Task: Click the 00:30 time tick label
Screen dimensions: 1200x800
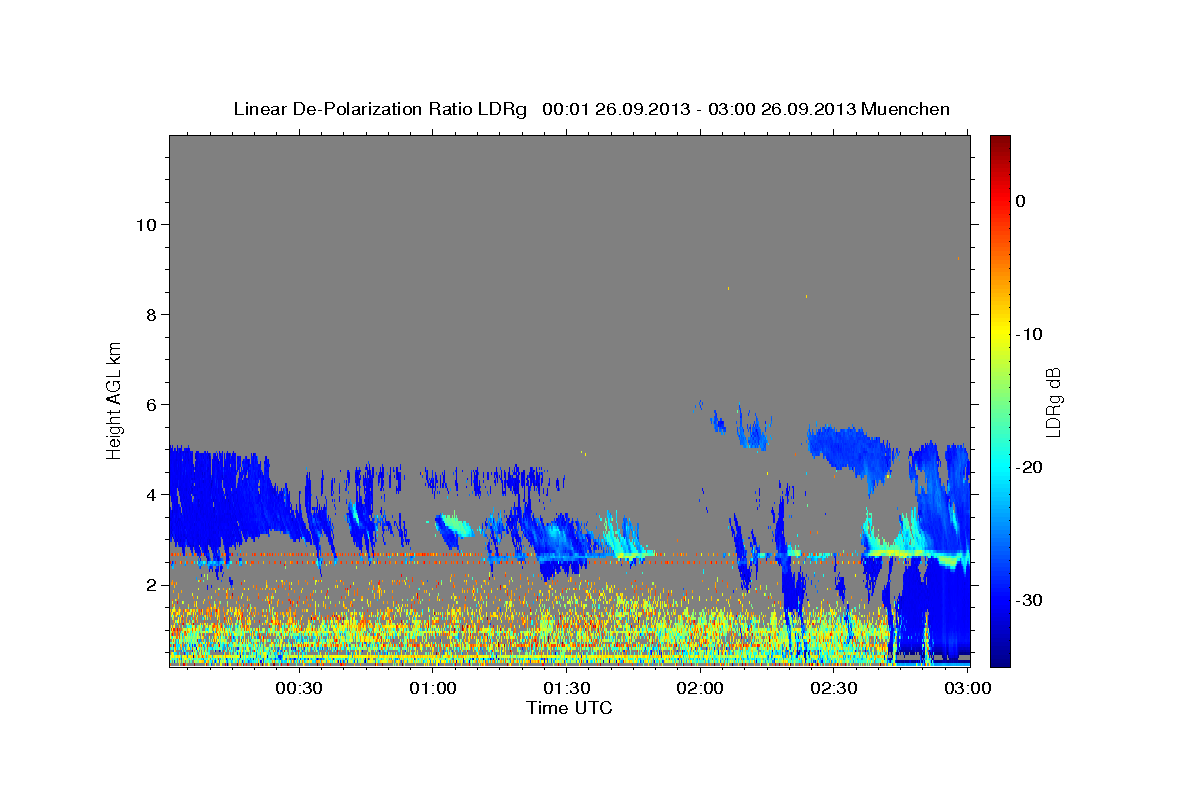Action: point(299,689)
